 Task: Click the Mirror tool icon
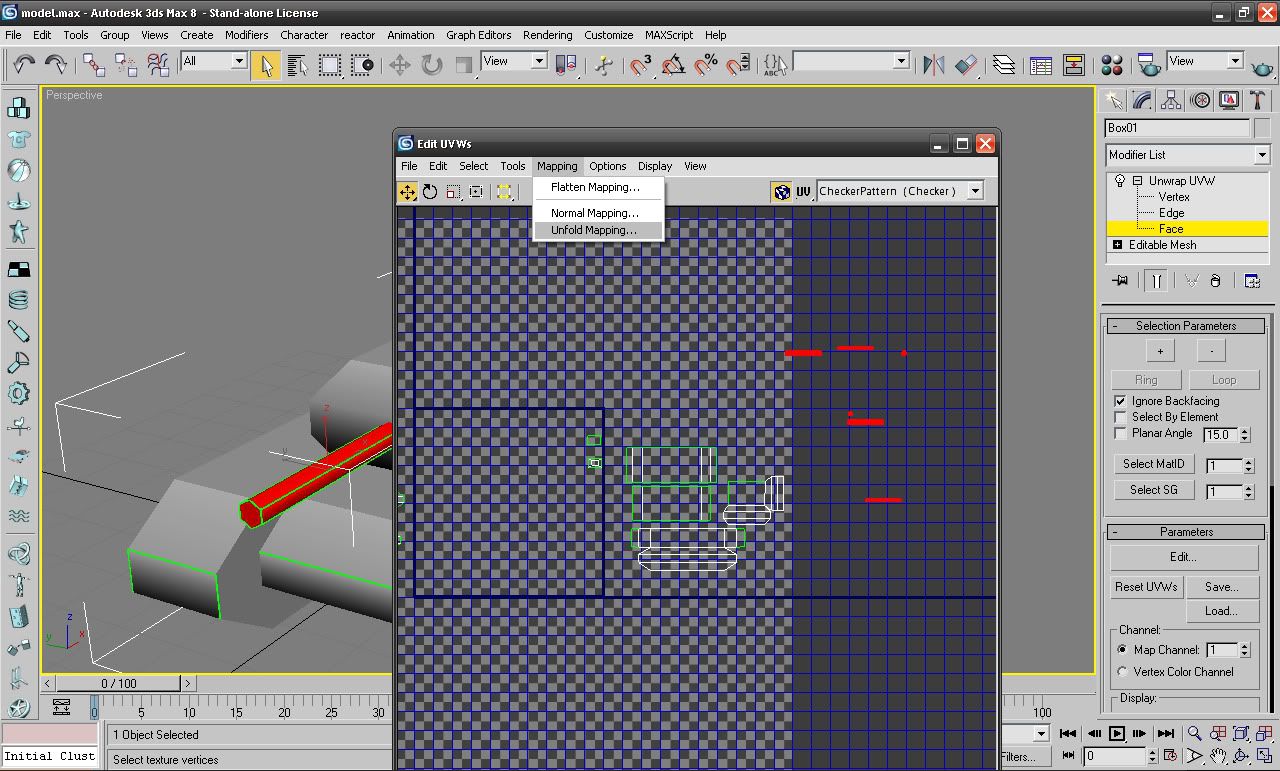[933, 65]
